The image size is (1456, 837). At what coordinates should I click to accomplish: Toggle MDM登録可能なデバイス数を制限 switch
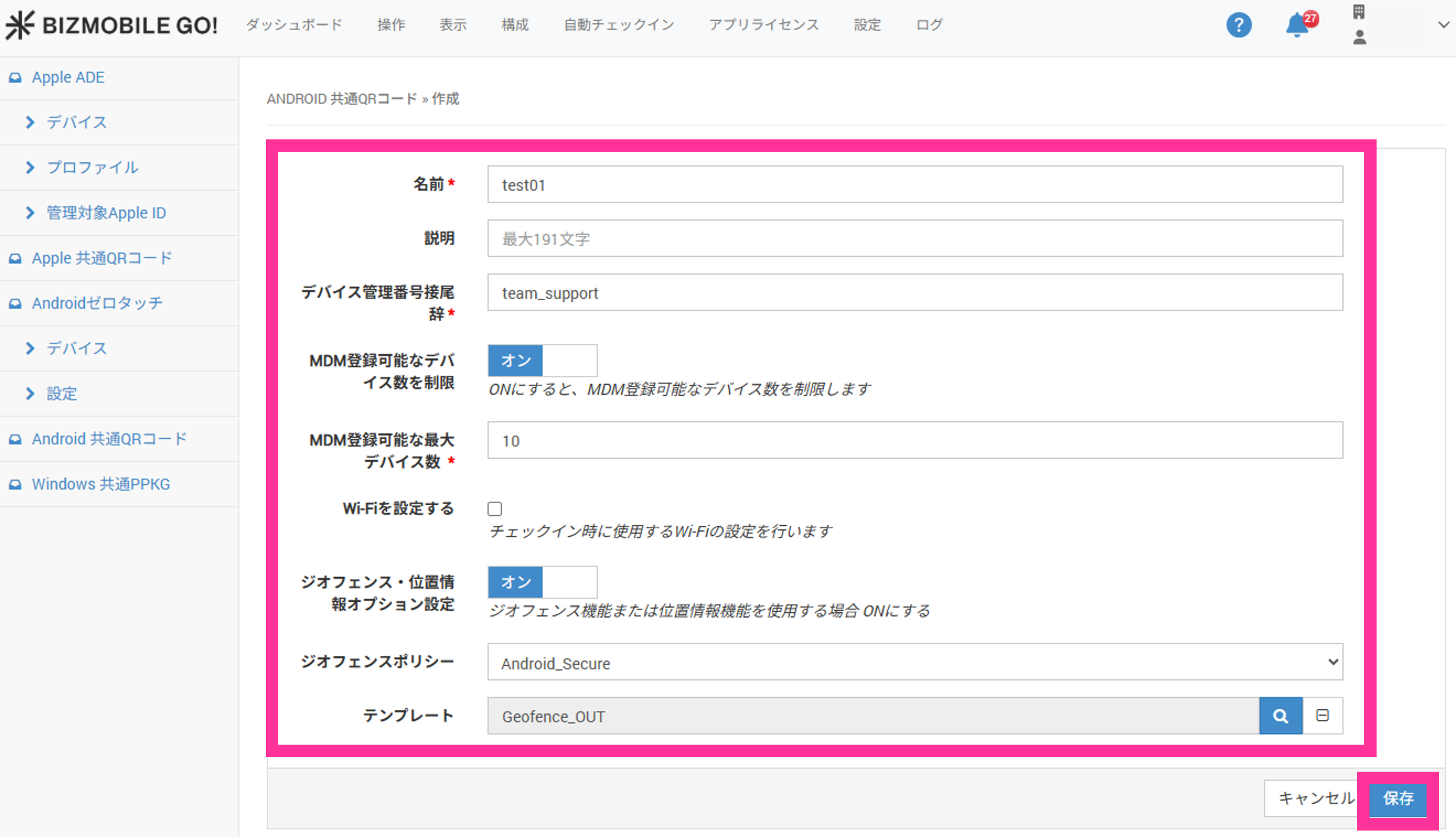[542, 361]
